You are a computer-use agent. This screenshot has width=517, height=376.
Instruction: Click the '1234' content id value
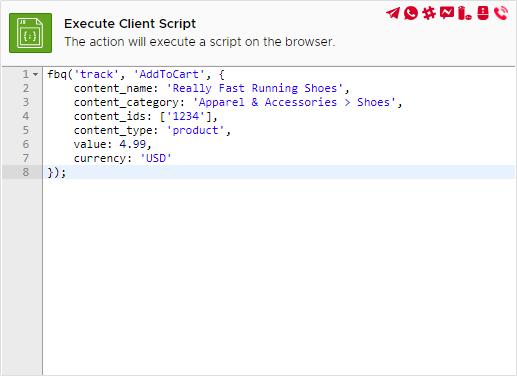[186, 116]
